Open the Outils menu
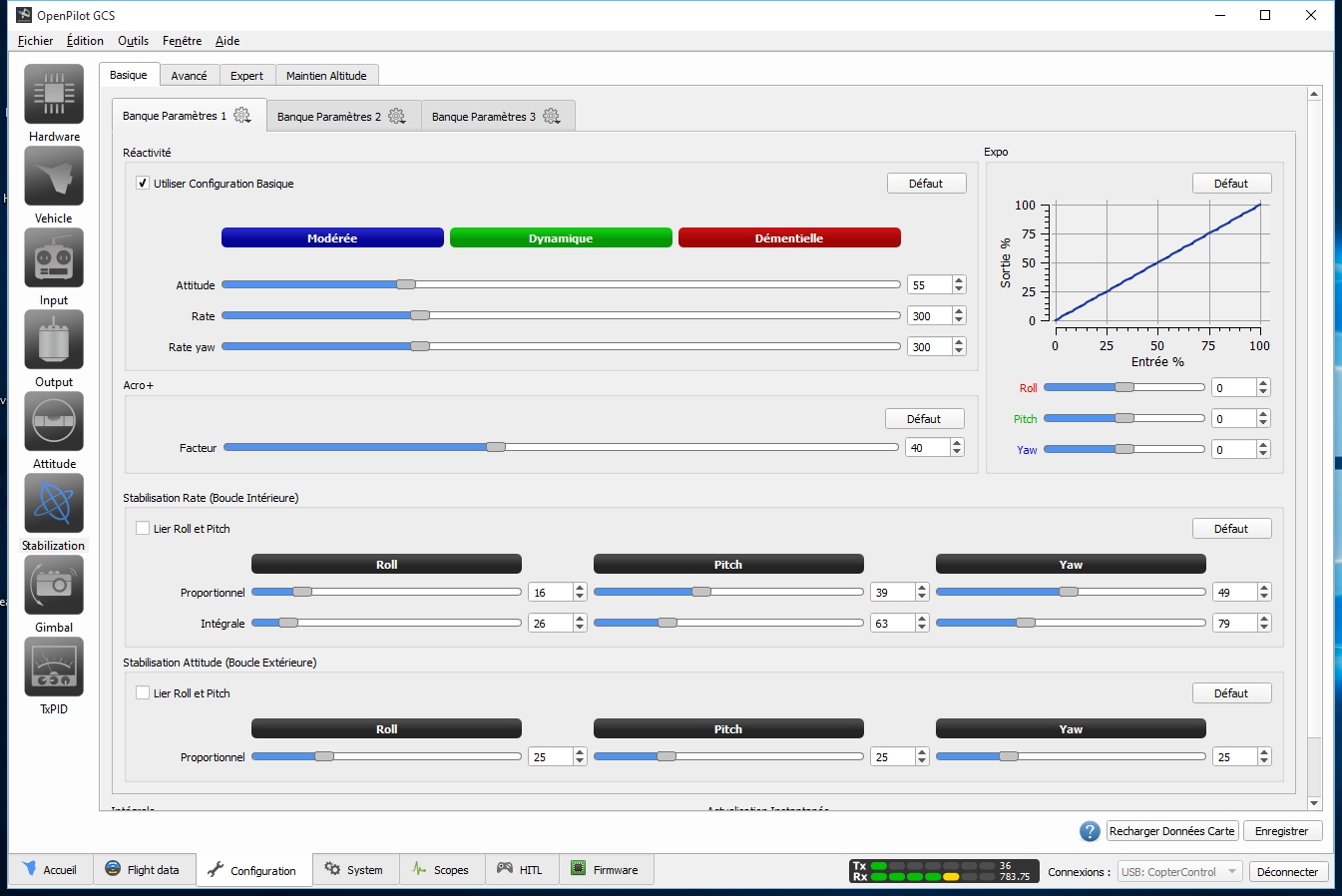1342x896 pixels. (x=133, y=41)
